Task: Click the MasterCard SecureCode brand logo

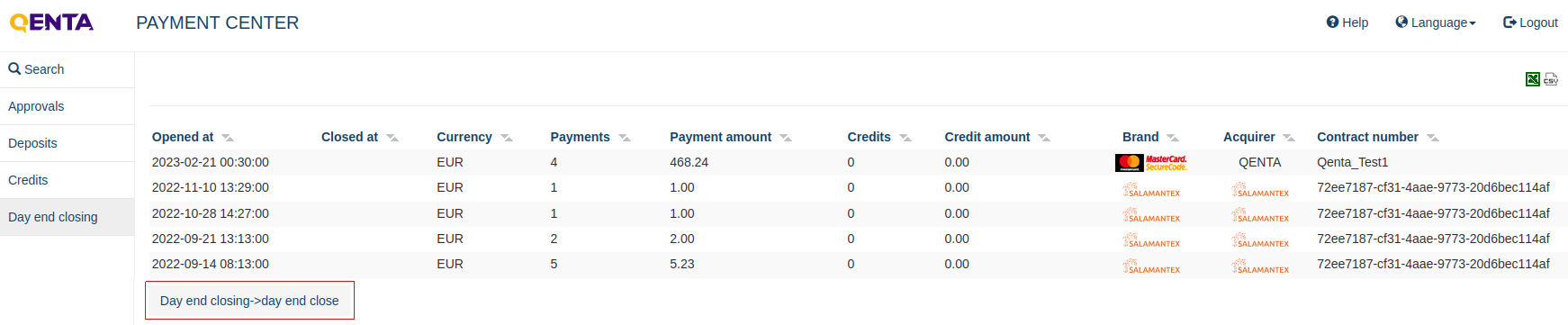Action: click(x=1151, y=163)
